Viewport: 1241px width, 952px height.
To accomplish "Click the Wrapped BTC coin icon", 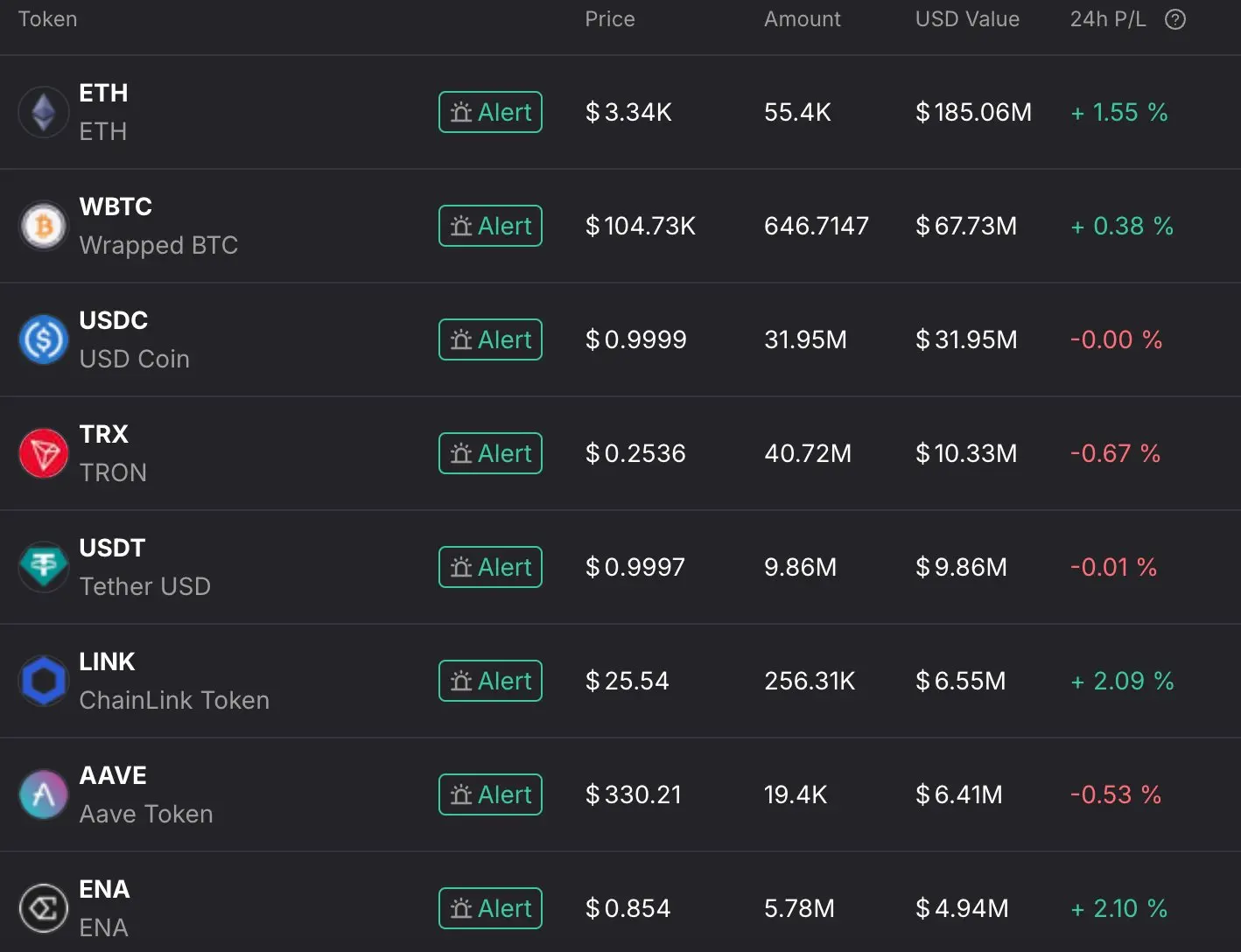I will point(44,226).
